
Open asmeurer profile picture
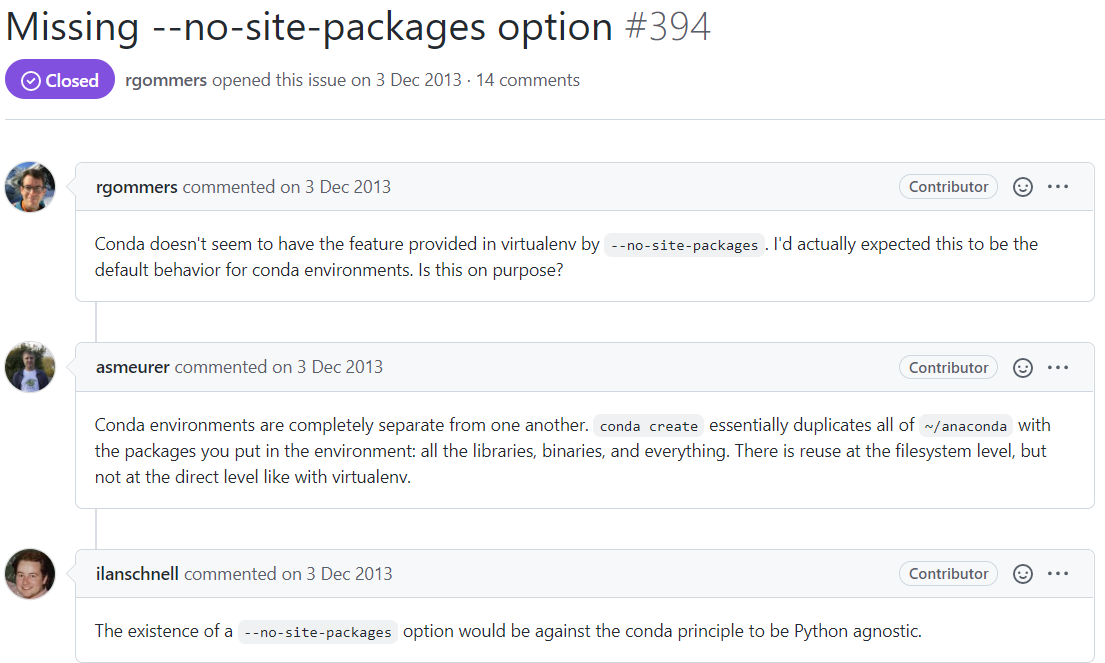30,367
